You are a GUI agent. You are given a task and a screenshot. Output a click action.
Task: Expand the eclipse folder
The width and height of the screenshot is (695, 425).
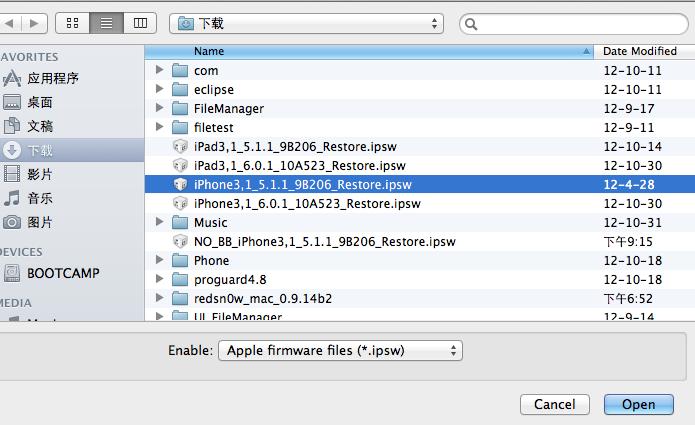click(160, 89)
